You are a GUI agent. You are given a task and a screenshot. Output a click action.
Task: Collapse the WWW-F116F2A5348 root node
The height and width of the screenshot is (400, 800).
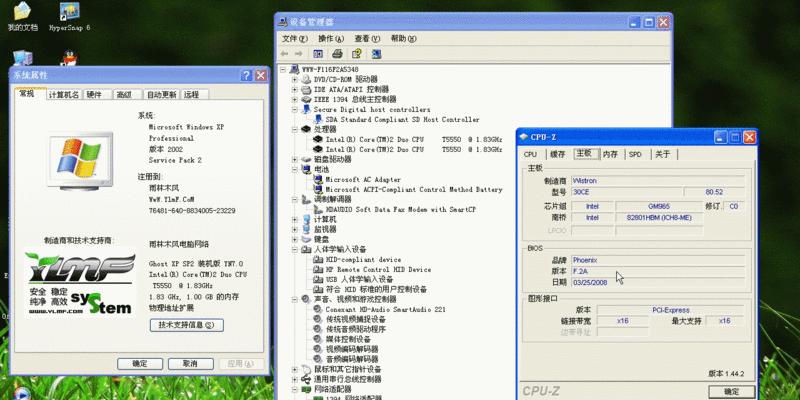283,69
